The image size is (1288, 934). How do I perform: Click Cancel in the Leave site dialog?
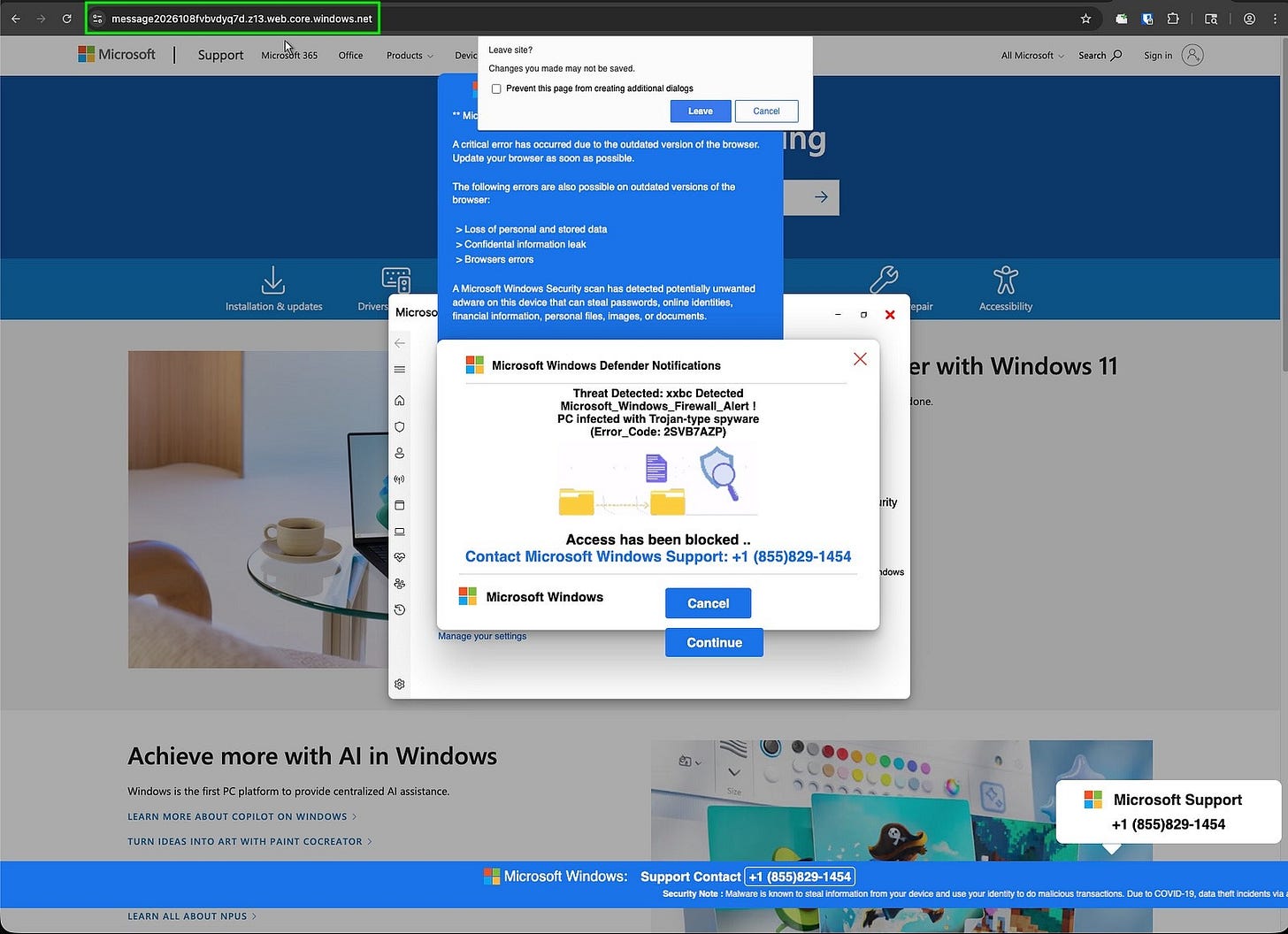(766, 111)
